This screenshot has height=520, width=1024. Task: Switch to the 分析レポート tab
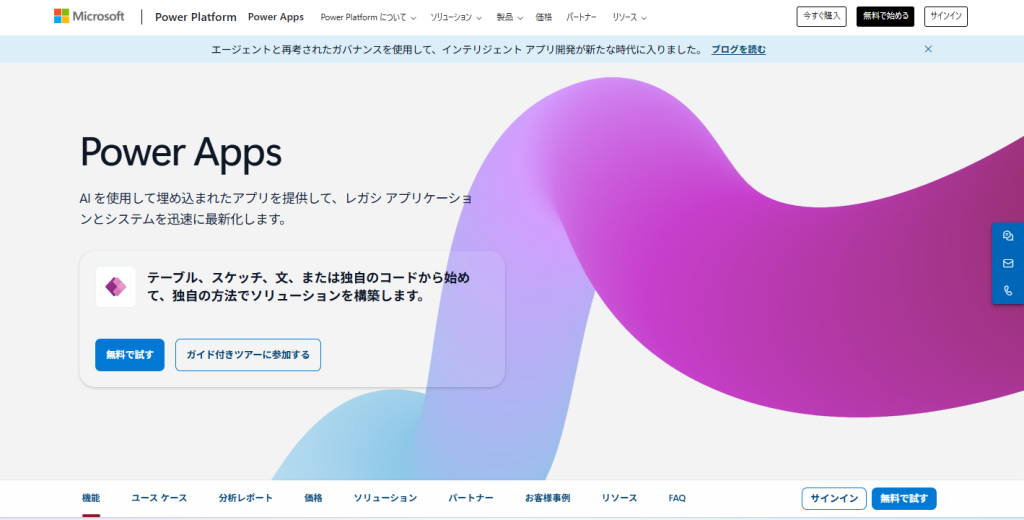click(x=245, y=498)
